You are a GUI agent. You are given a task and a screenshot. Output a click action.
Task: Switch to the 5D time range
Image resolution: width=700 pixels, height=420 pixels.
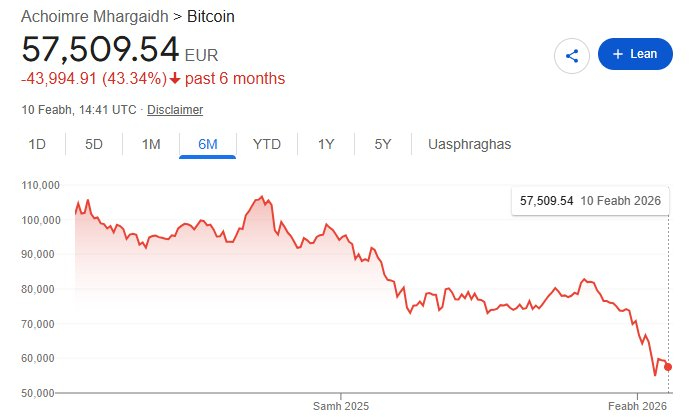pyautogui.click(x=94, y=144)
